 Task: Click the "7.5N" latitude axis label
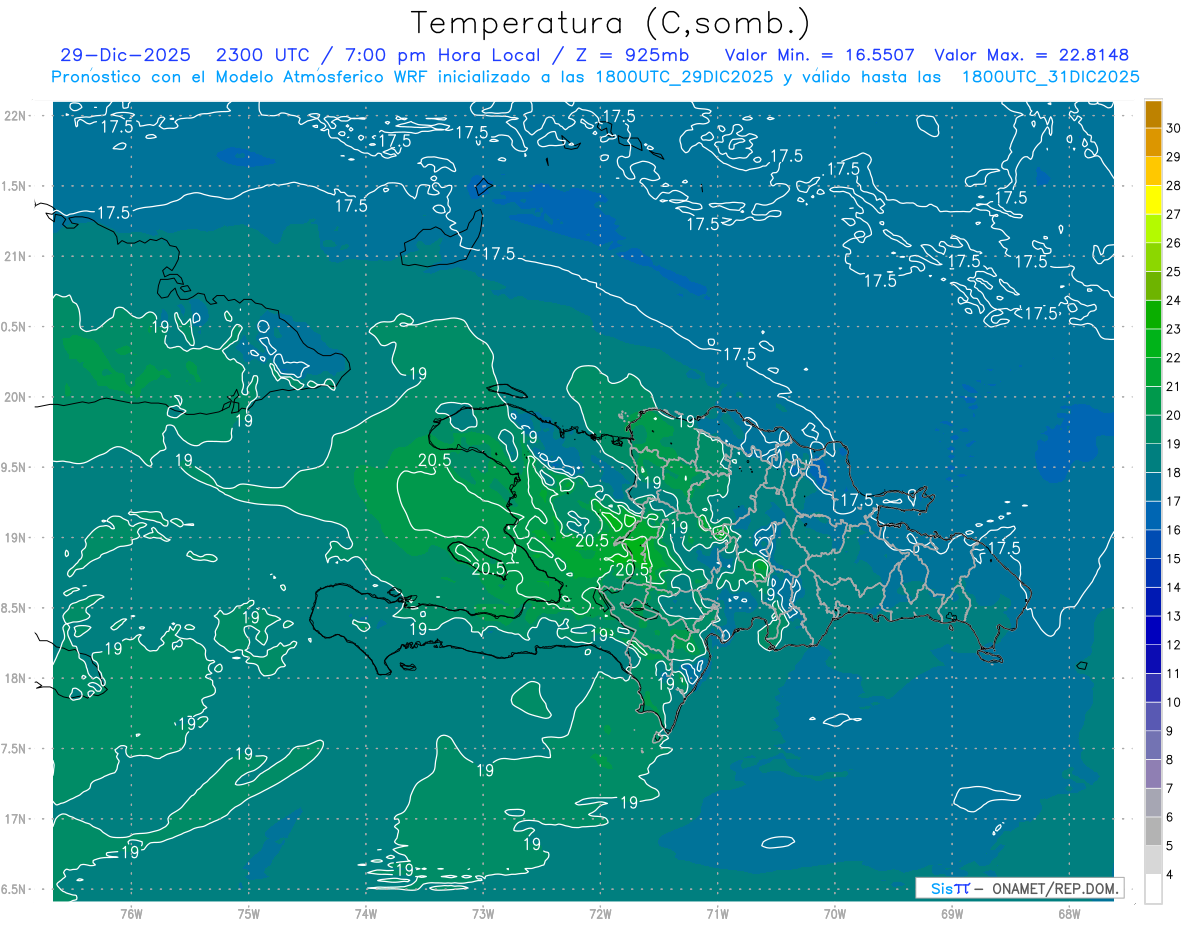point(15,749)
